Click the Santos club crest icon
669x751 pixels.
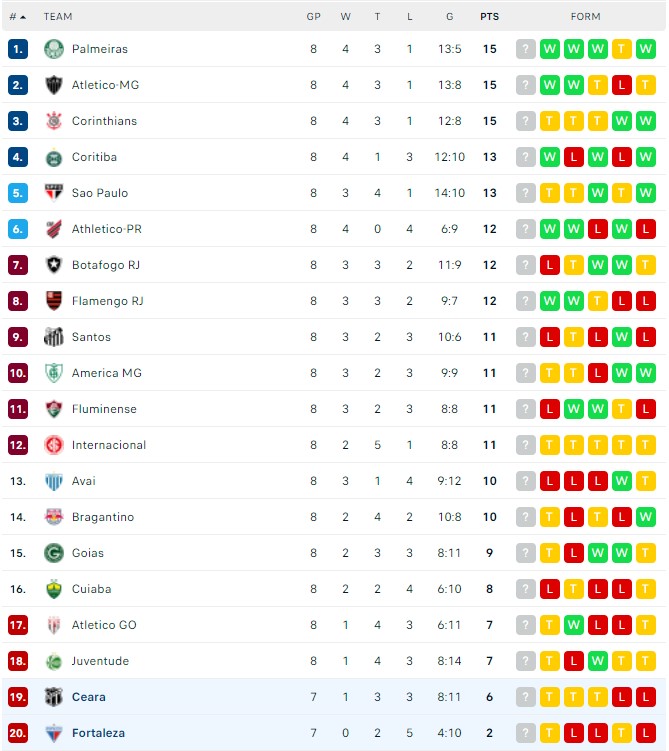pos(54,337)
